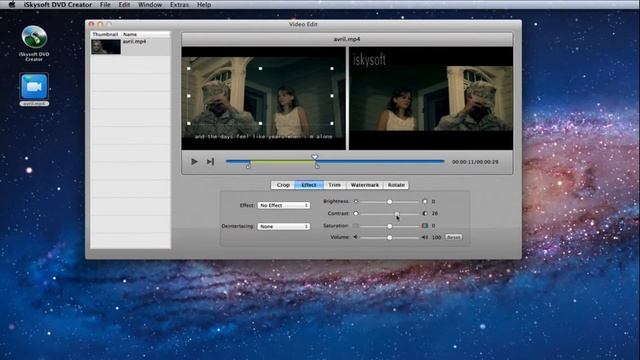Open the File menu

click(x=105, y=5)
